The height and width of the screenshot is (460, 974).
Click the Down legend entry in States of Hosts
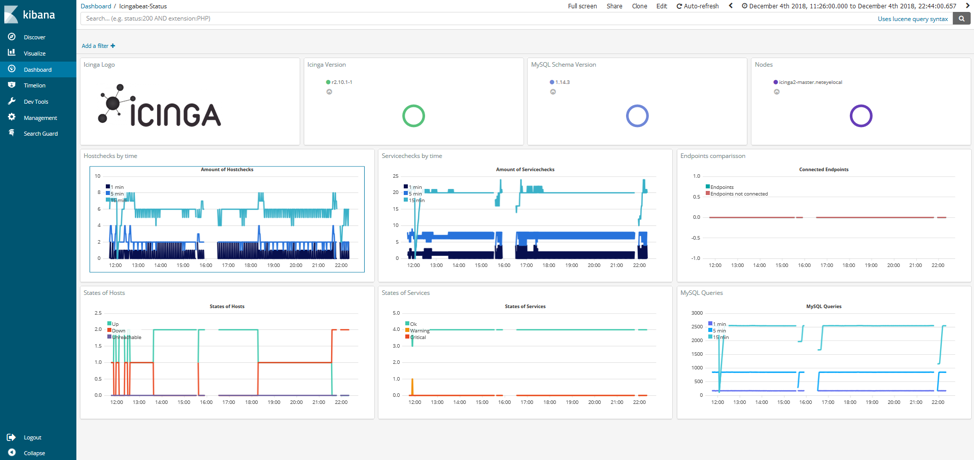click(x=116, y=330)
